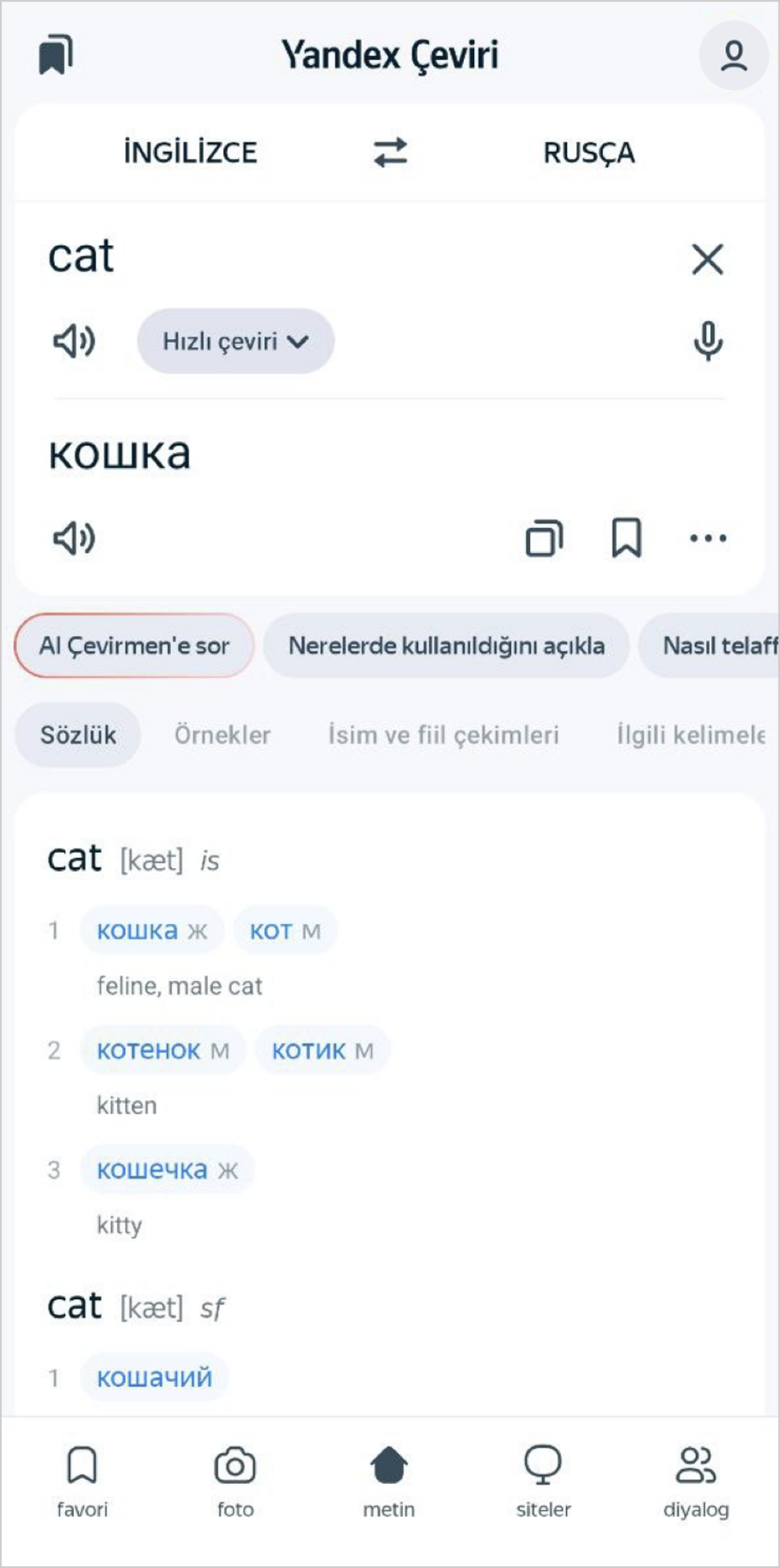The image size is (780, 1568).
Task: Switch to the Örnekler tab
Action: click(x=222, y=735)
